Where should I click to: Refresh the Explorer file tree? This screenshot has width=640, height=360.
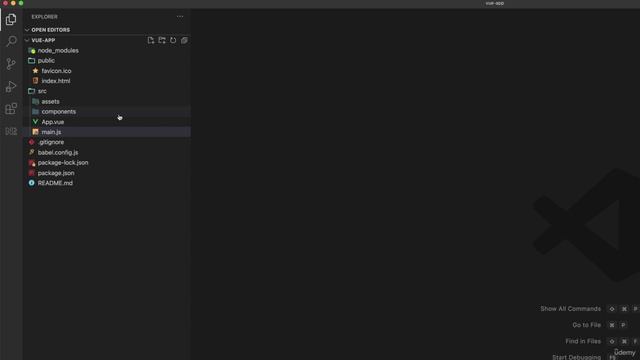[173, 40]
